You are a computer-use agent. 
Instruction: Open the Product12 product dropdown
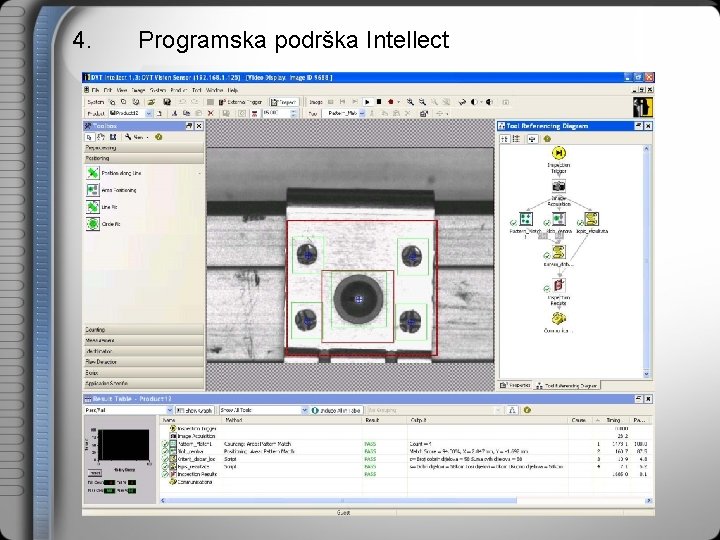149,113
